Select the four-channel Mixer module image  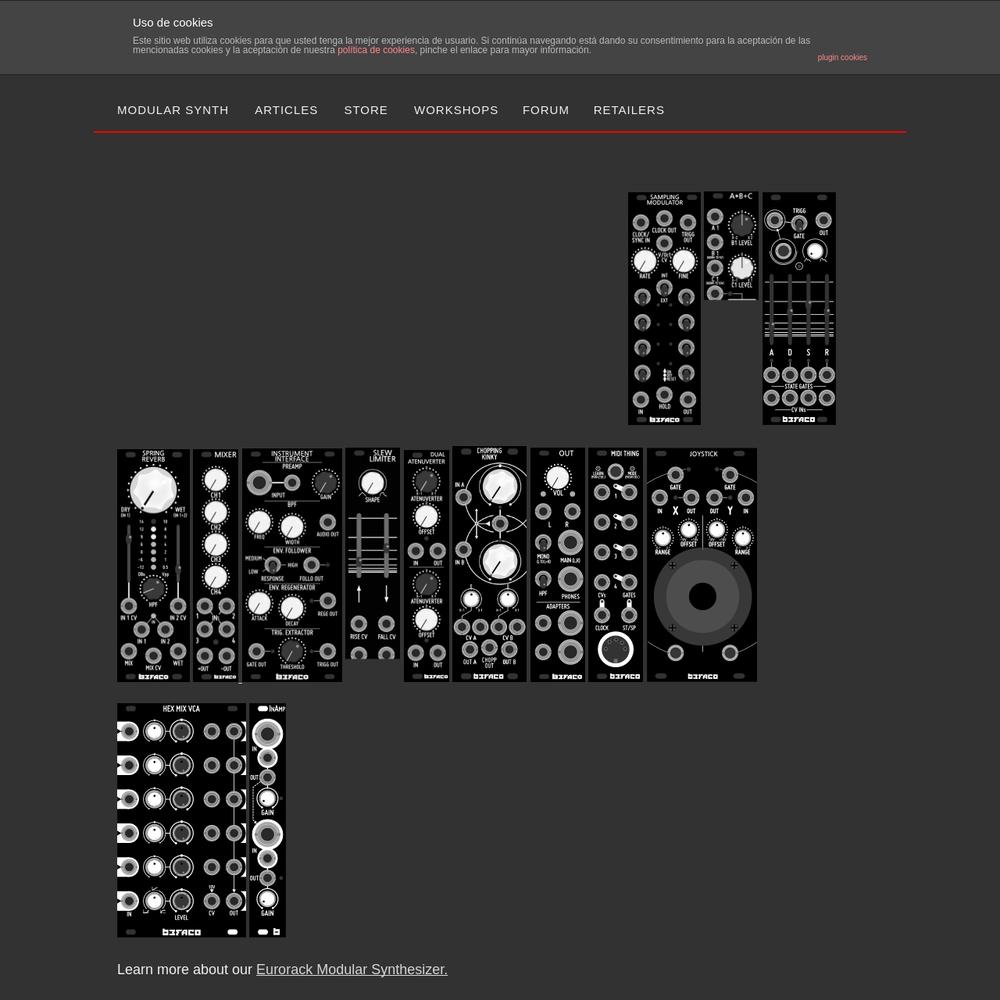[x=216, y=565]
